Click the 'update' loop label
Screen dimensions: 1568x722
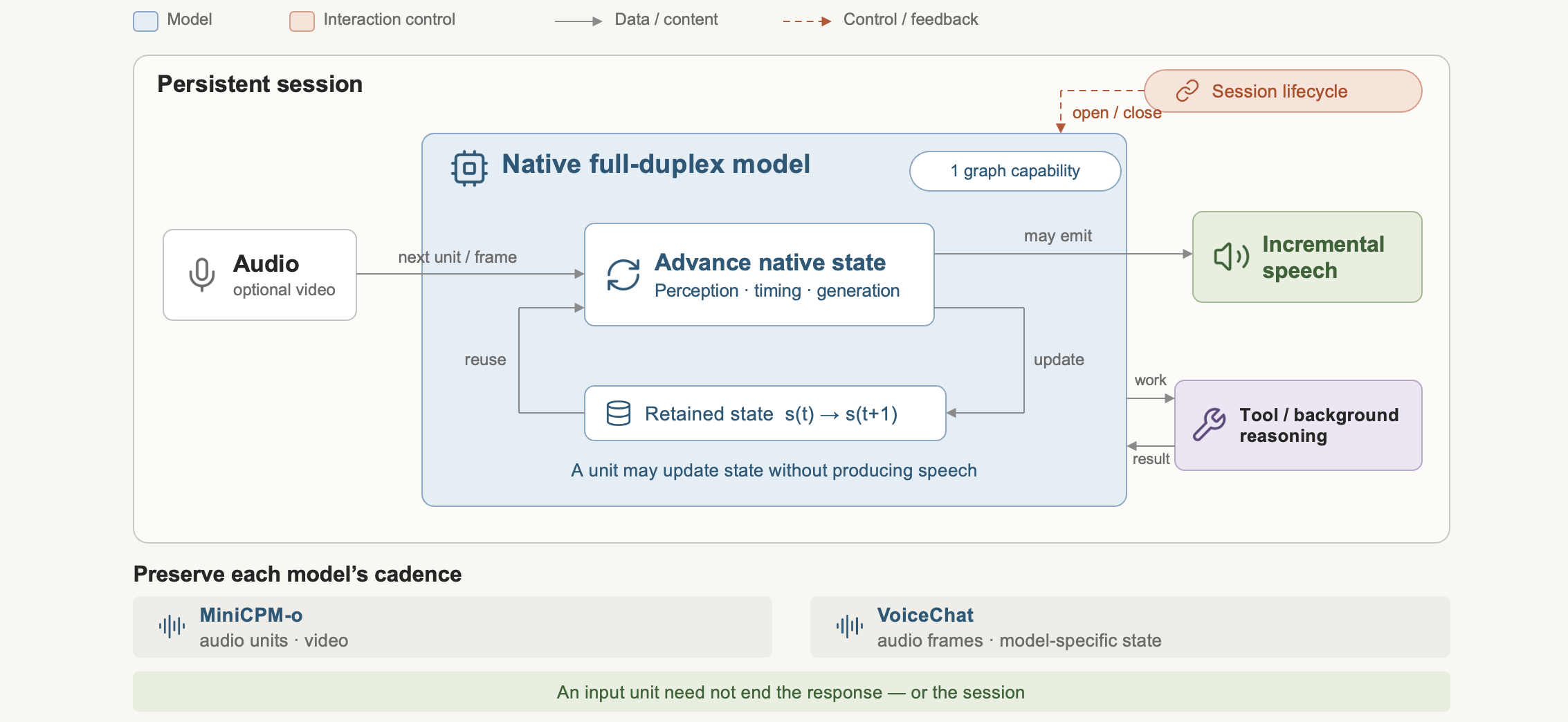pyautogui.click(x=1059, y=360)
